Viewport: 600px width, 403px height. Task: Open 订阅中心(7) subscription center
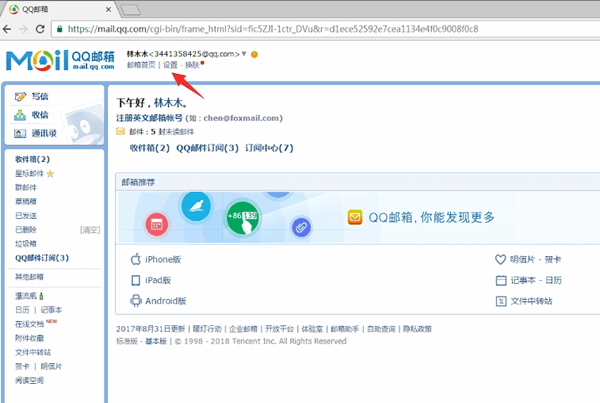(x=269, y=148)
